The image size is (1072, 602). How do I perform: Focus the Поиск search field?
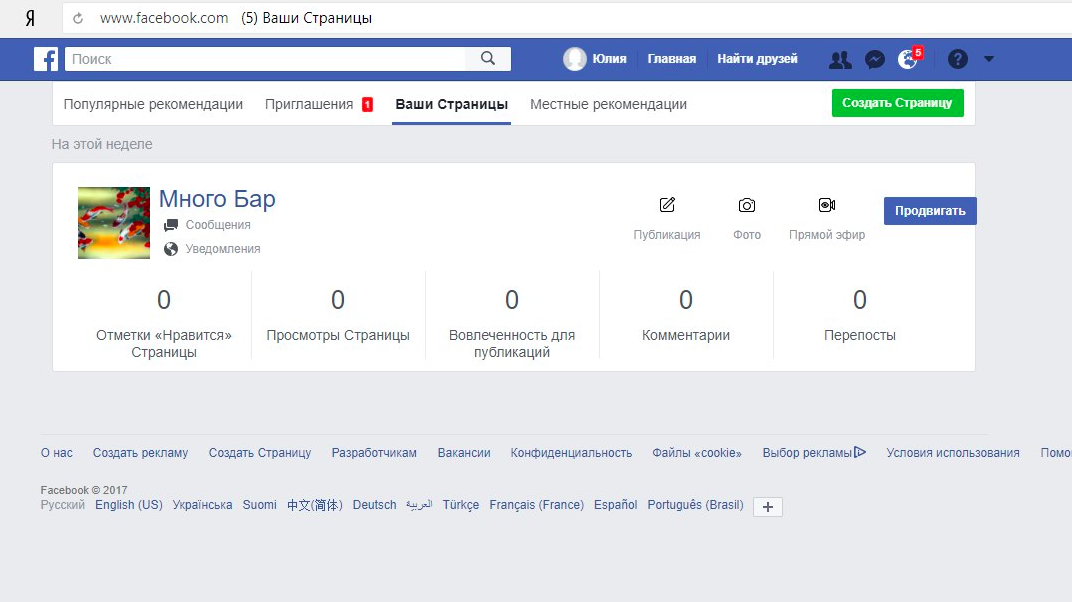[x=265, y=59]
